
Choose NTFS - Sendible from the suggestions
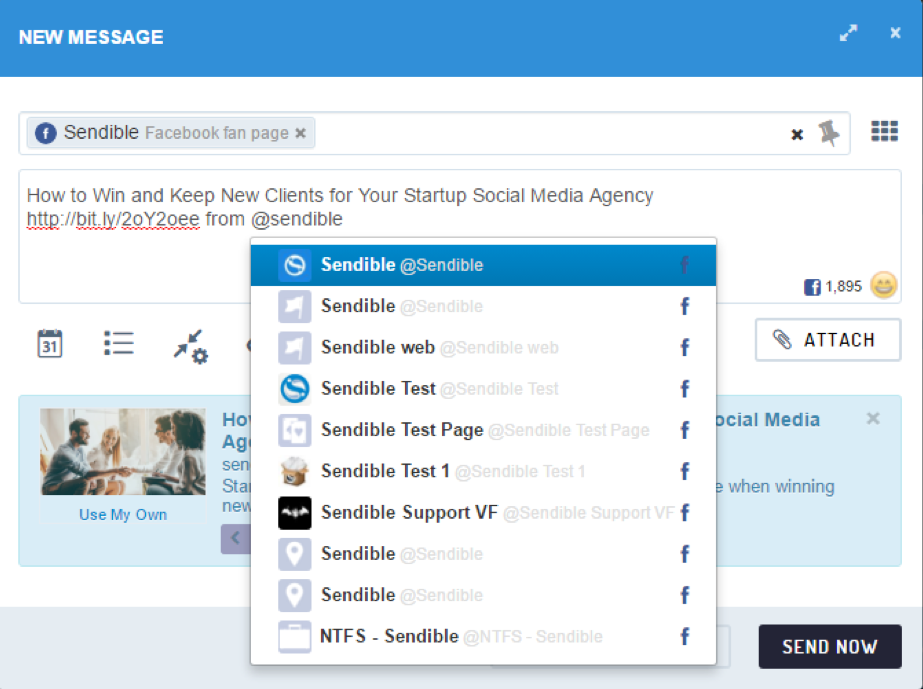point(483,636)
